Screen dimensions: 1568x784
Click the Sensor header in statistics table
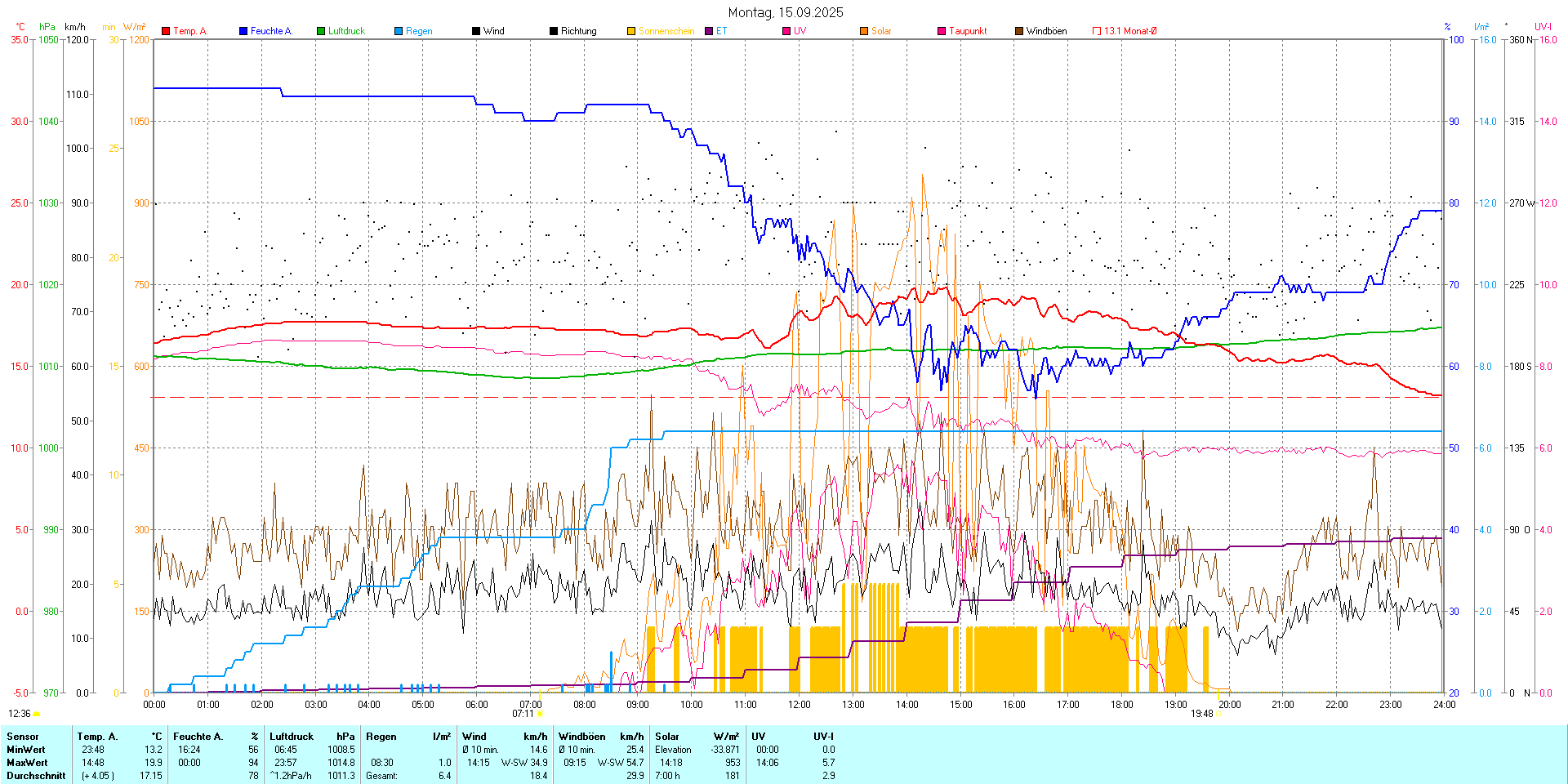pos(23,737)
